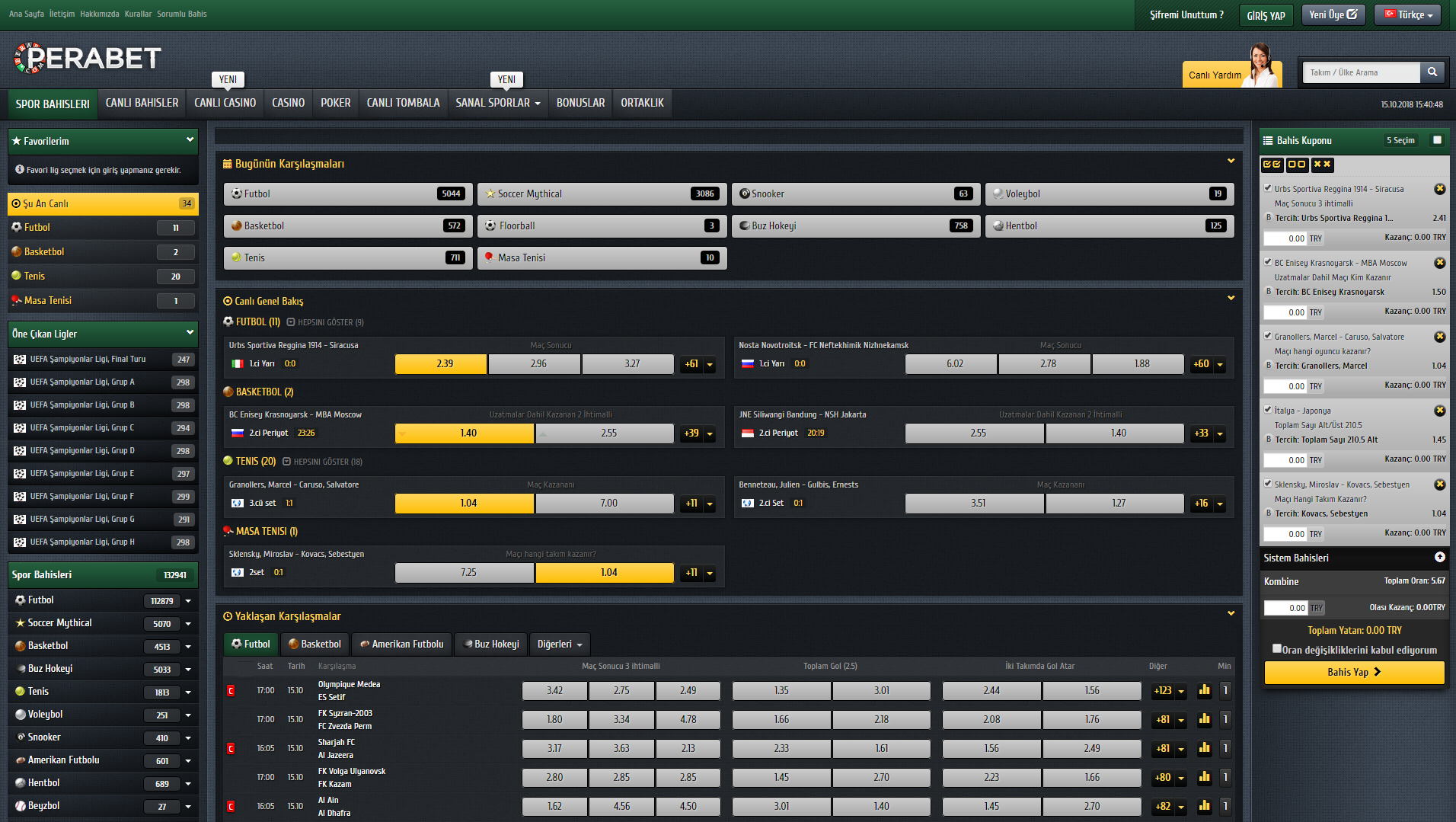The width and height of the screenshot is (1456, 822).
Task: Click the deselect-all squares icon in coupon
Action: point(1297,165)
